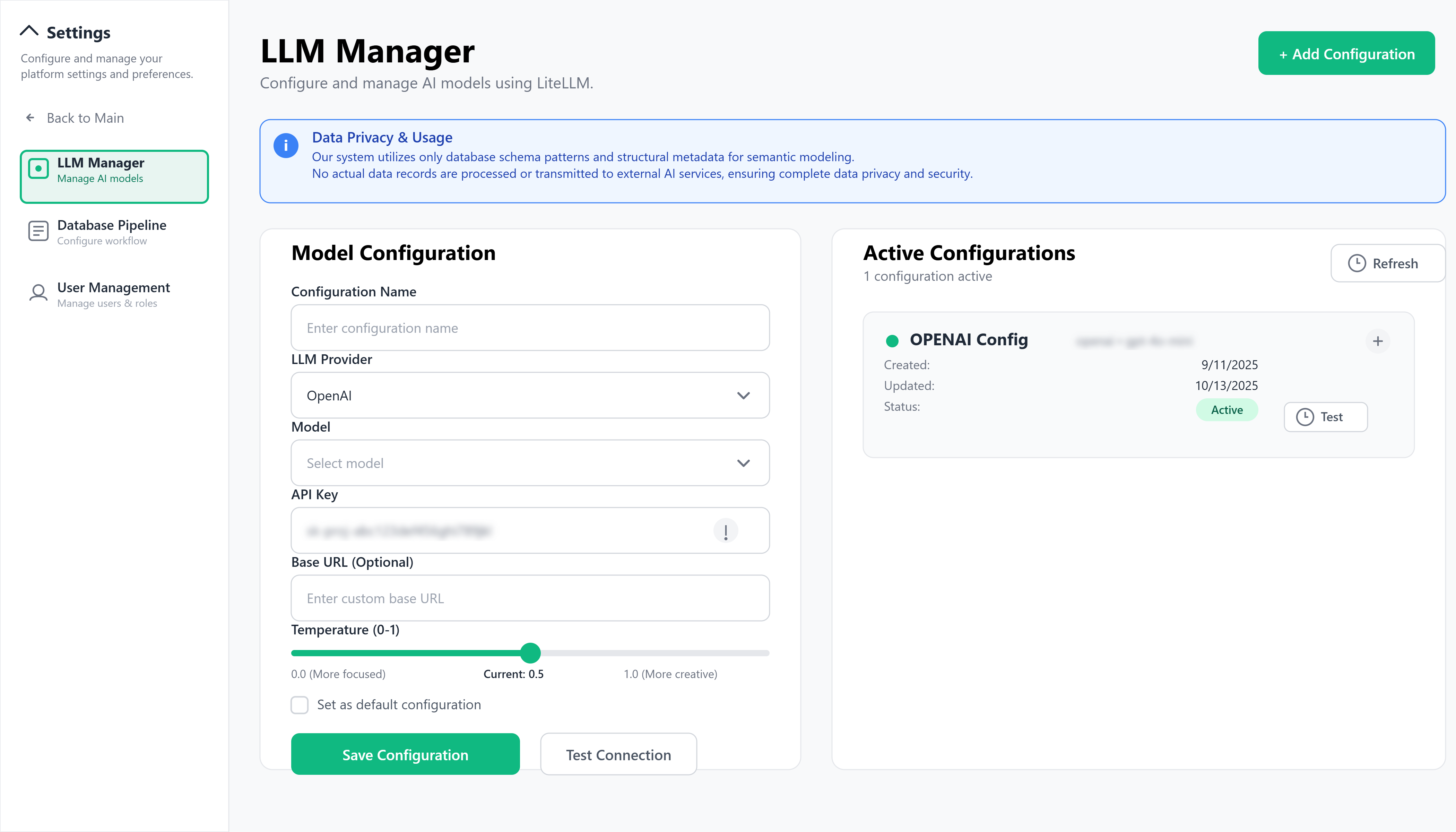Click the Settings heading text

point(78,33)
